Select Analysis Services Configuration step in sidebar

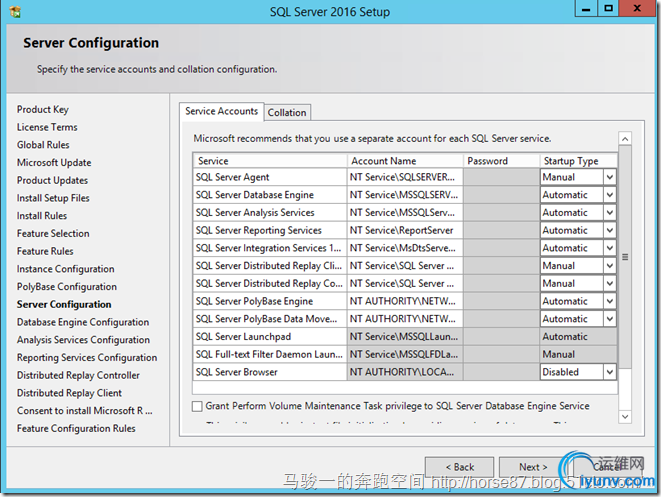click(83, 340)
